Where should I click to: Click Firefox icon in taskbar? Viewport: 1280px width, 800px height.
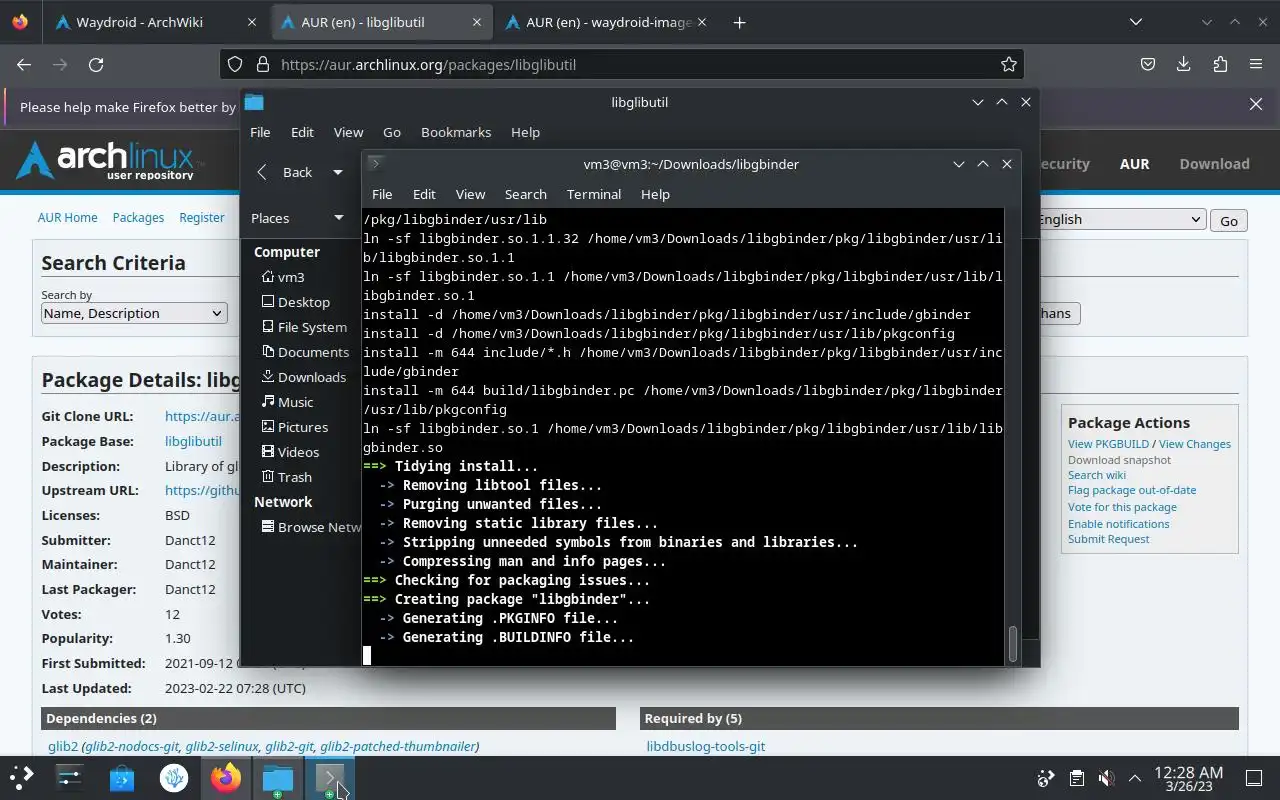tap(226, 777)
